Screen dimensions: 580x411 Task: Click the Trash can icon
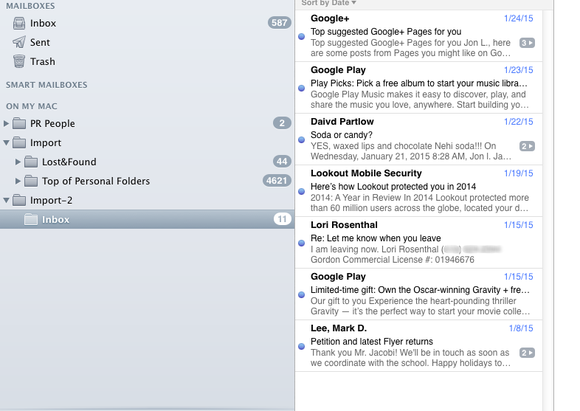tap(19, 61)
